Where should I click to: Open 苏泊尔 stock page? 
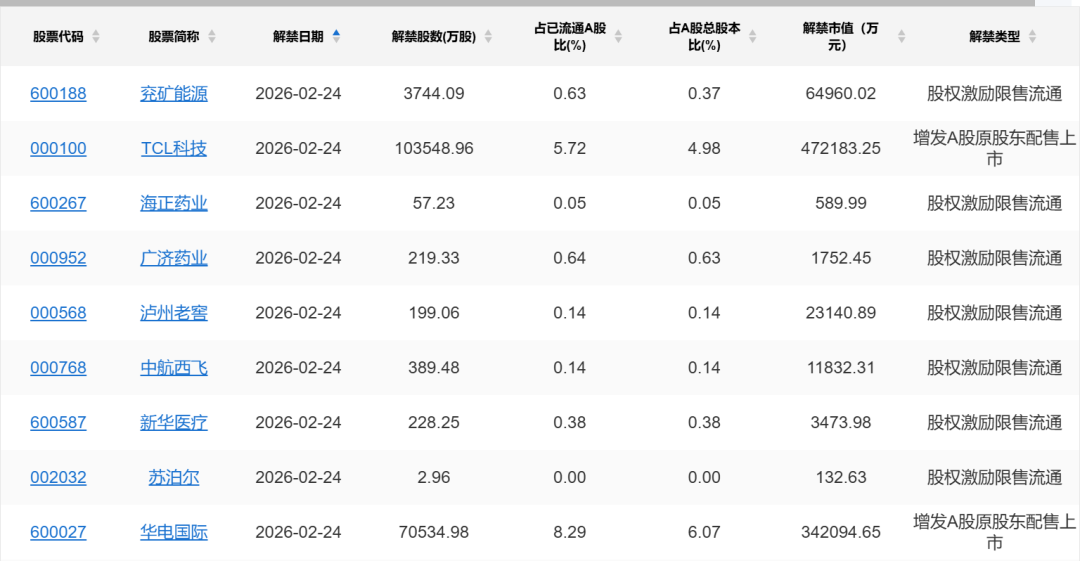click(174, 477)
